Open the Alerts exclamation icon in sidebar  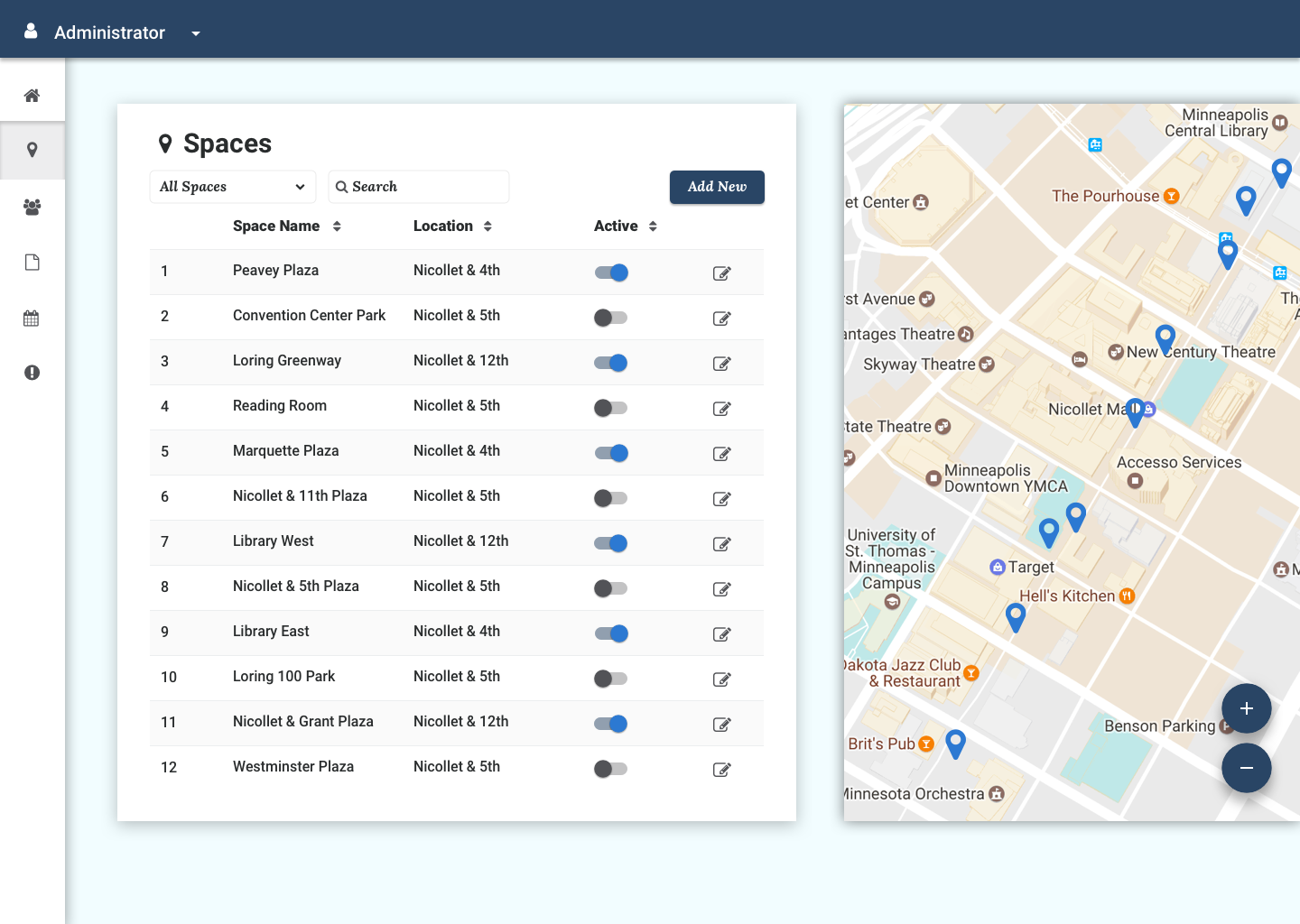point(32,373)
